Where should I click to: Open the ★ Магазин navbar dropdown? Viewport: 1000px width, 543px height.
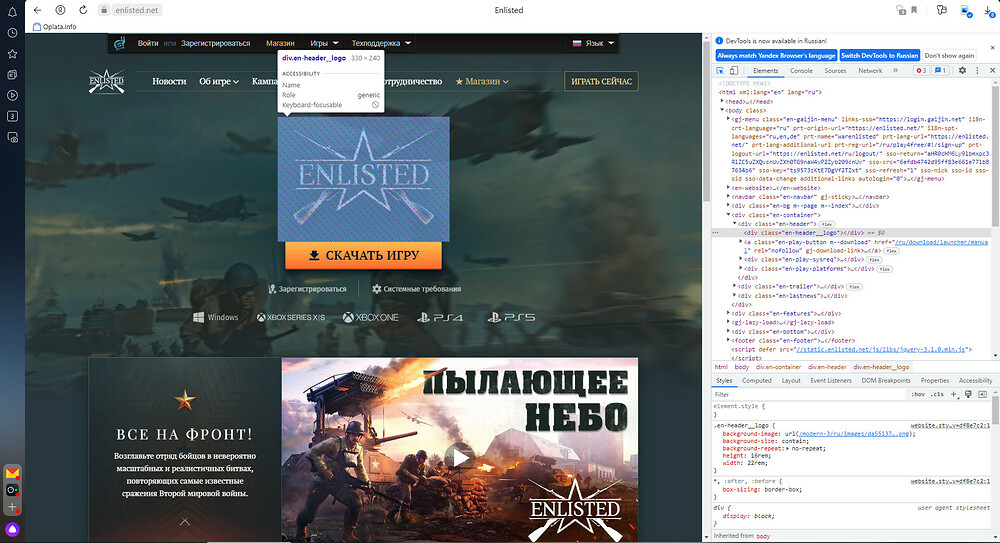[482, 82]
